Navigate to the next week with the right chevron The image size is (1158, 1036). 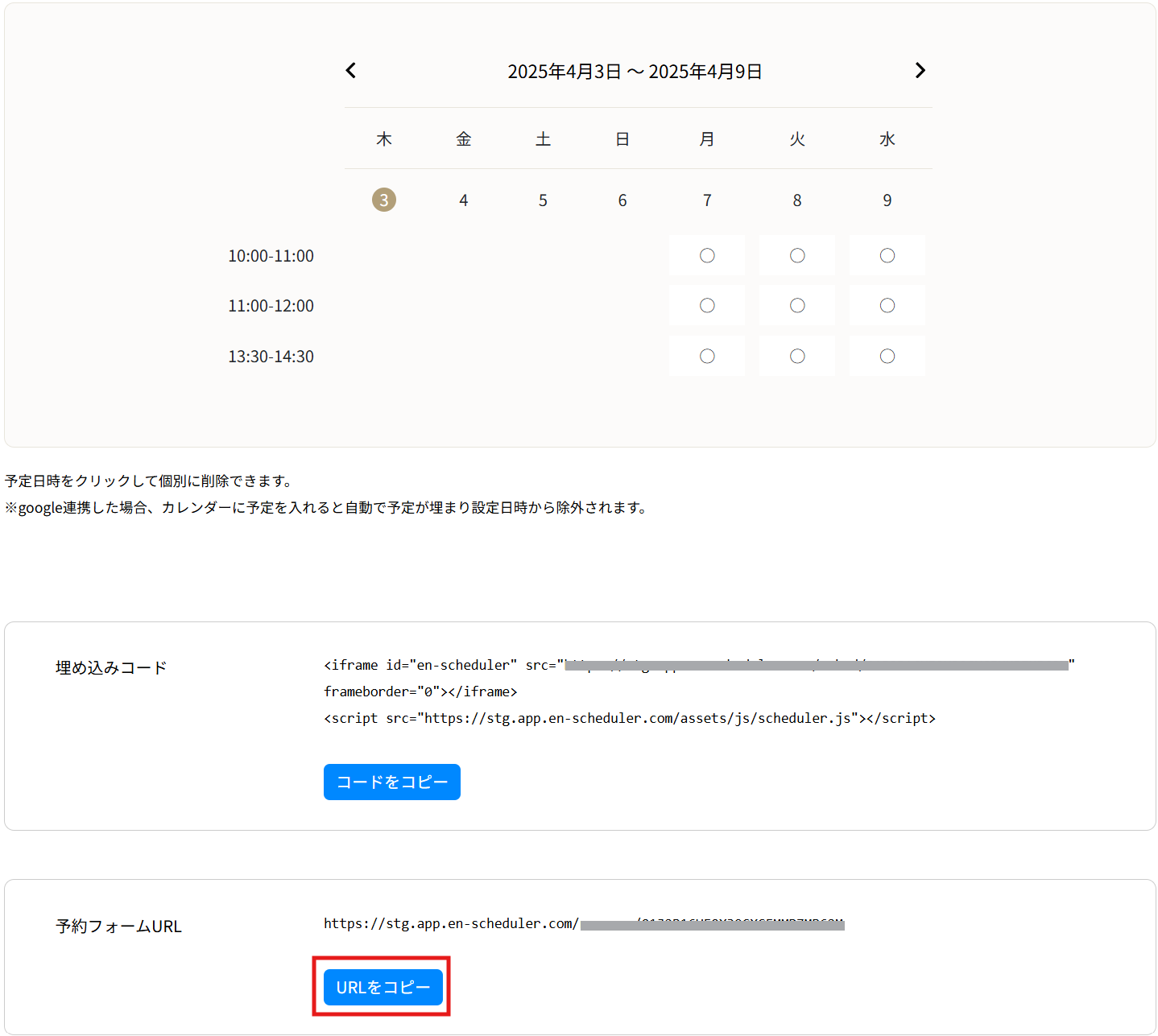(x=920, y=70)
